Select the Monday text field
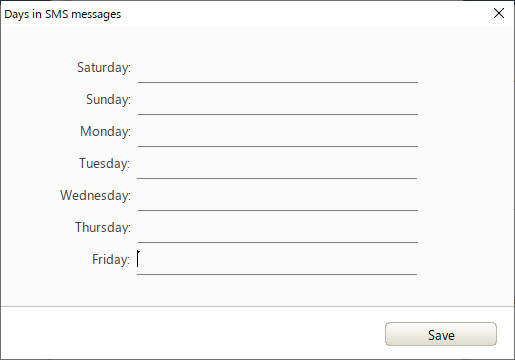515x360 pixels. (278, 132)
